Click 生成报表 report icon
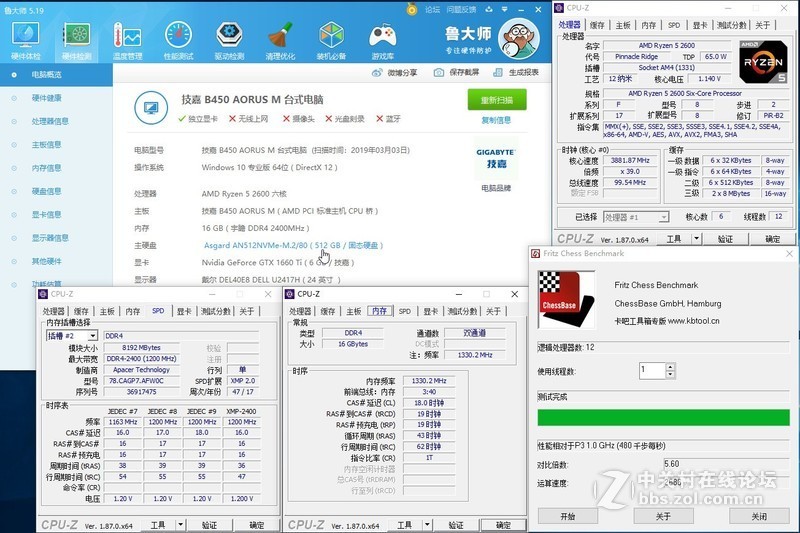Viewport: 800px width, 533px height. [497, 72]
